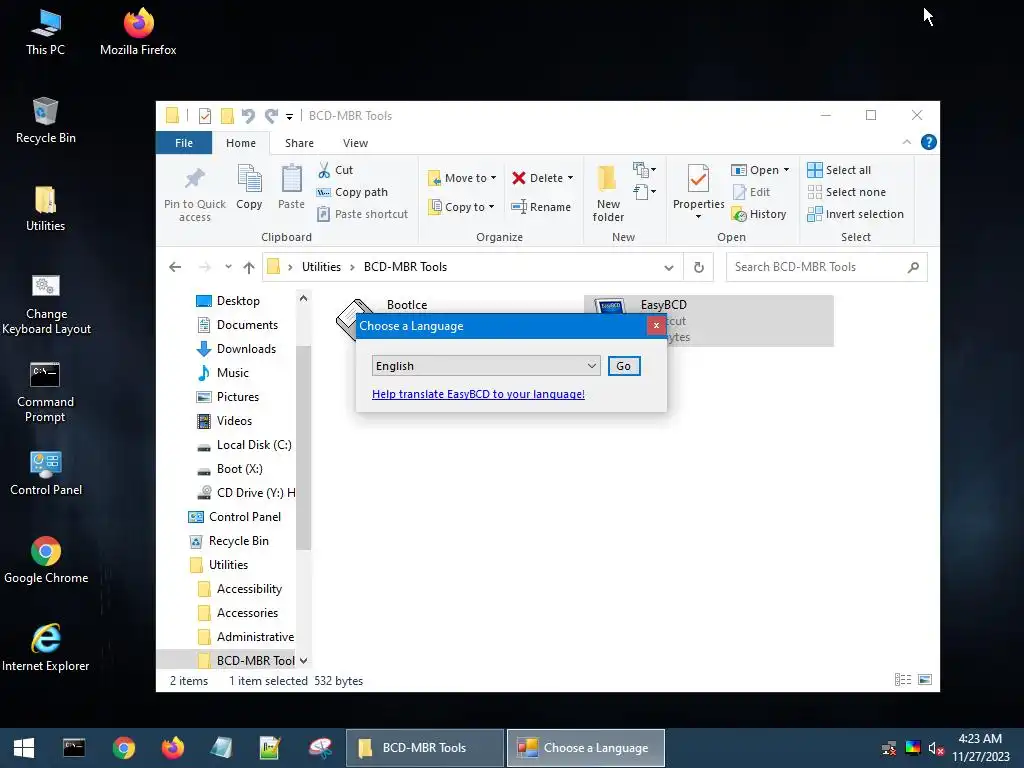Open file History in ribbon

tap(759, 214)
